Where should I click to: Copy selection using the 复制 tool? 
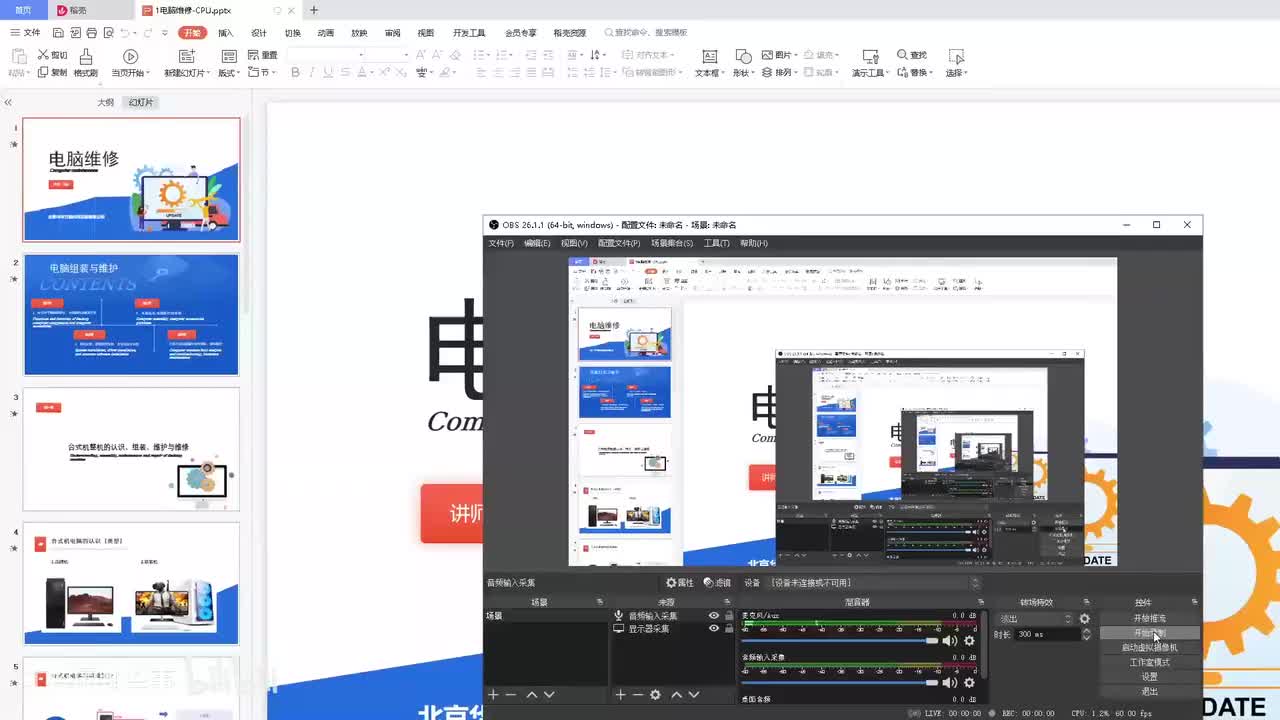click(52, 72)
